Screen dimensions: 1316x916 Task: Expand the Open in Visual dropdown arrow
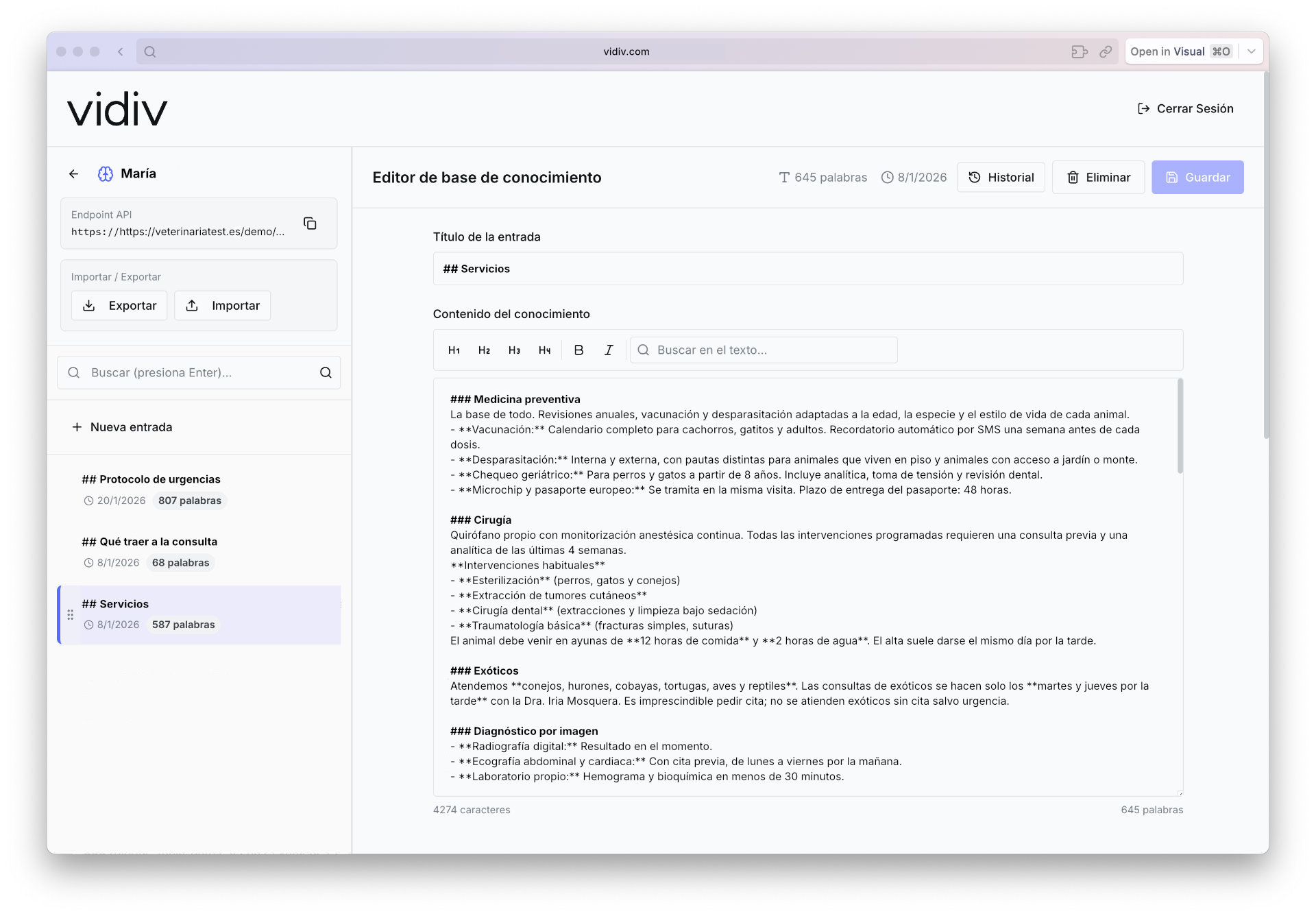coord(1251,51)
